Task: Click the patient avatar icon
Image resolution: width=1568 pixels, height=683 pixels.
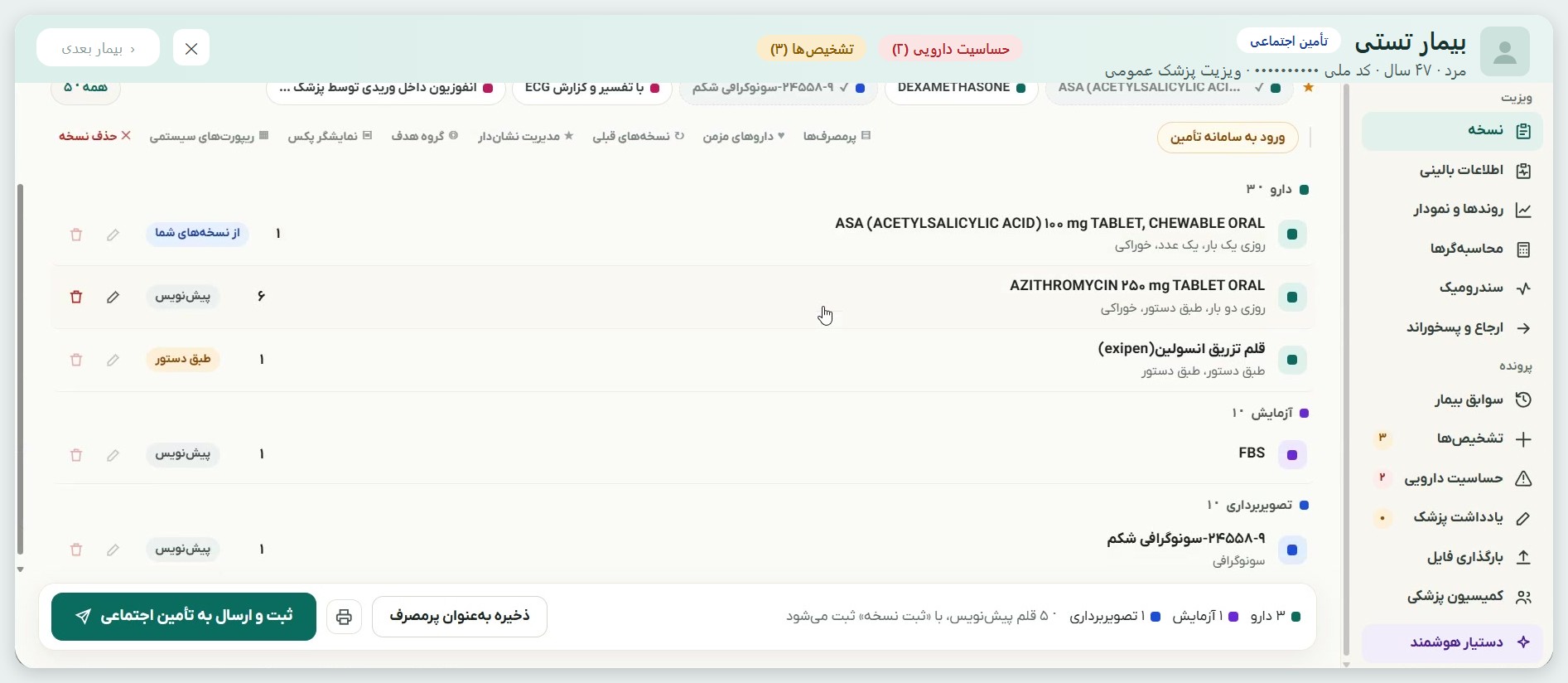Action: pyautogui.click(x=1504, y=52)
